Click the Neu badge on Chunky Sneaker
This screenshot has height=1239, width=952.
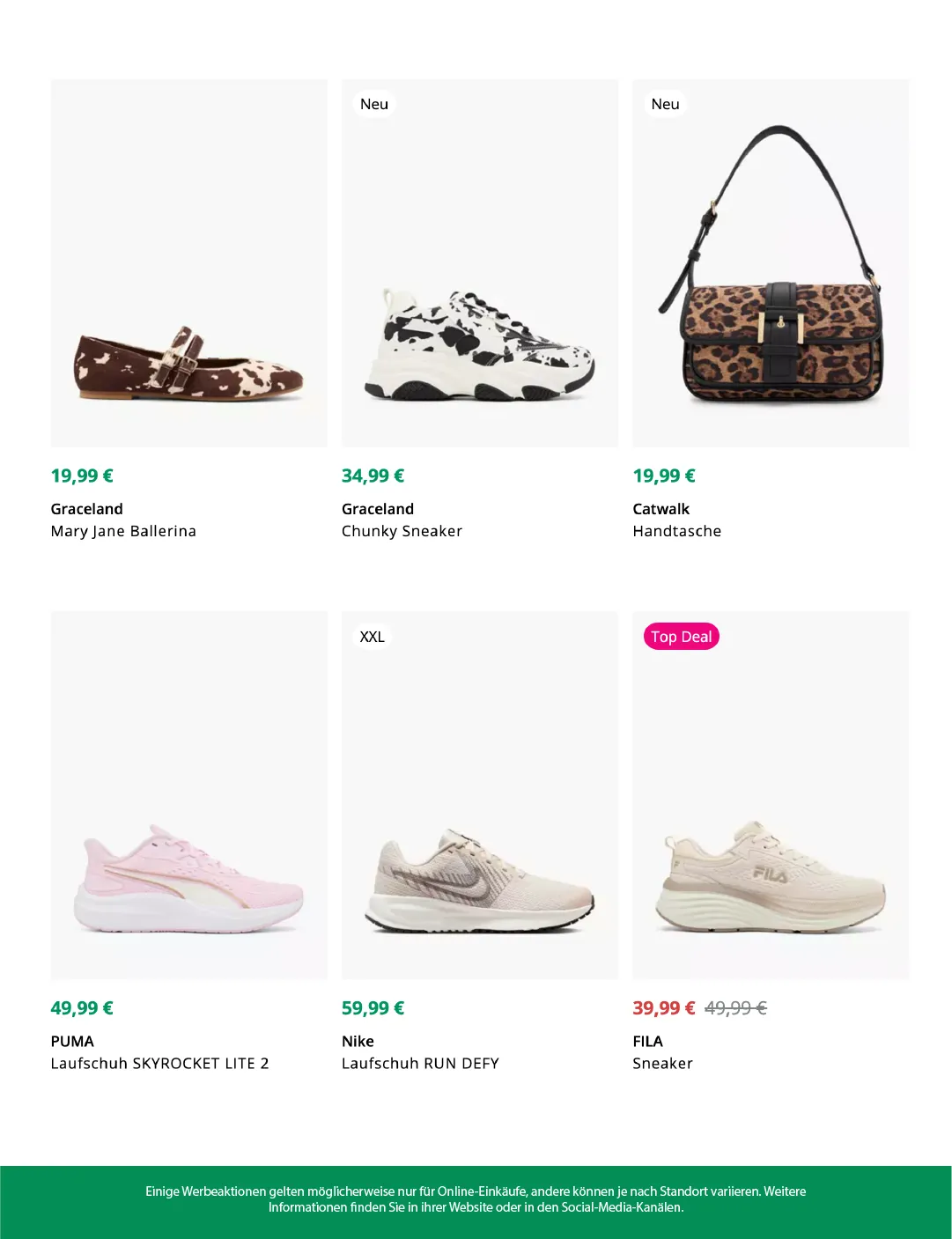click(373, 104)
